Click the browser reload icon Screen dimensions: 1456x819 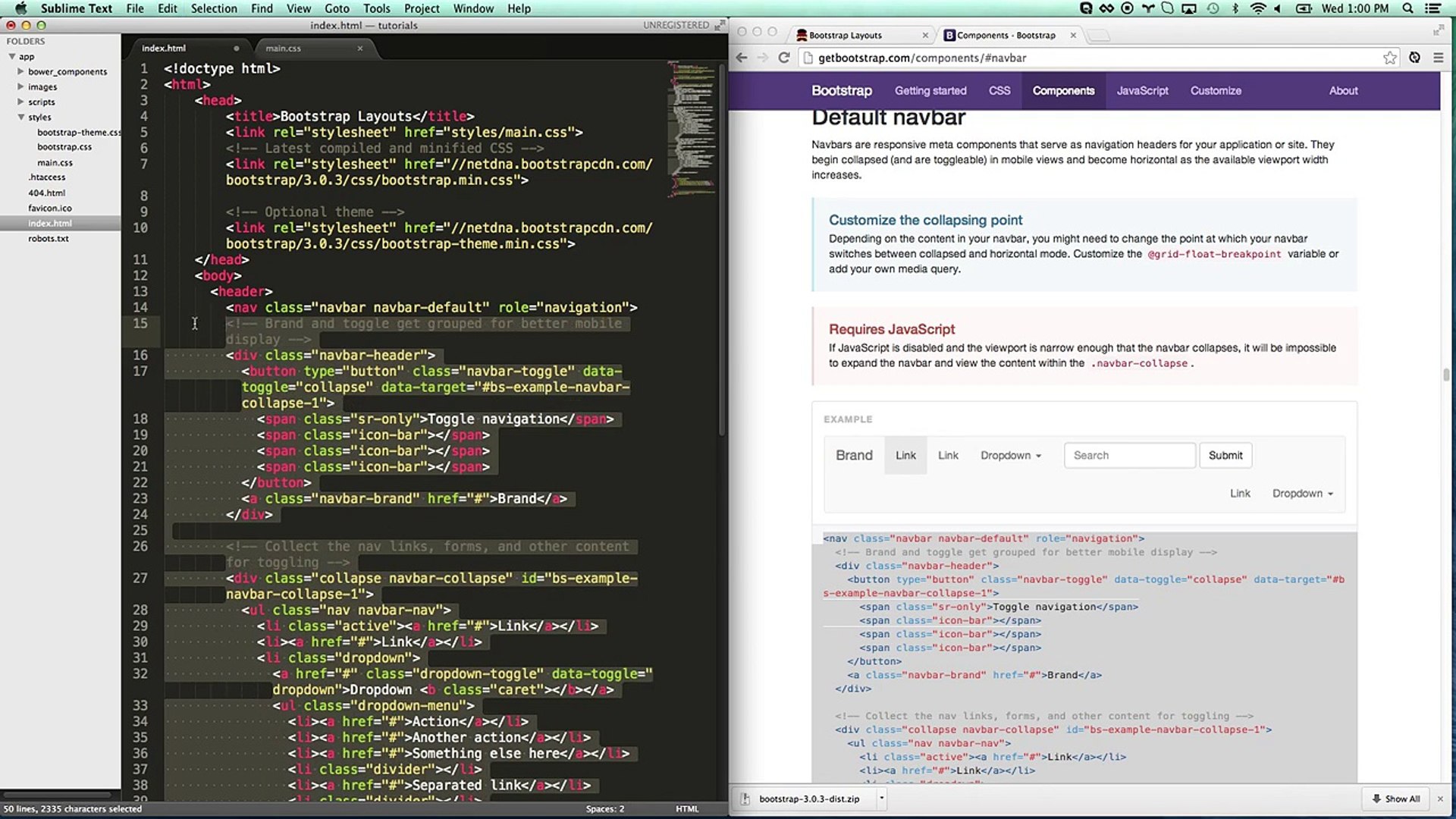(x=784, y=58)
